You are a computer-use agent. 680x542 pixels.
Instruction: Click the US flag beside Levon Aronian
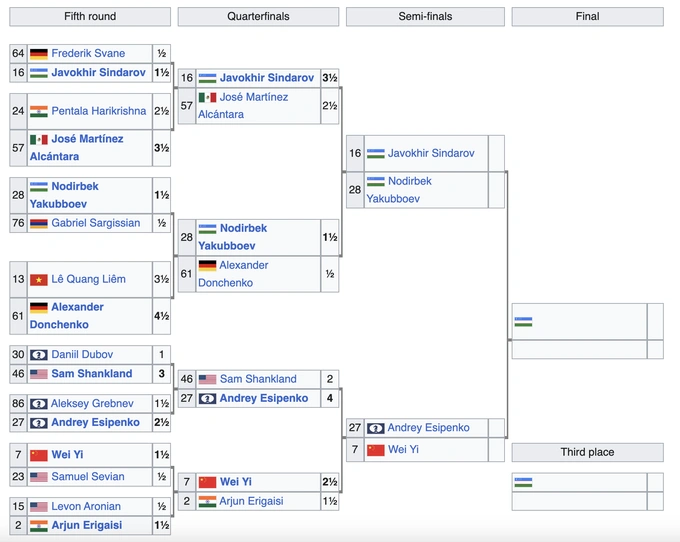click(39, 507)
